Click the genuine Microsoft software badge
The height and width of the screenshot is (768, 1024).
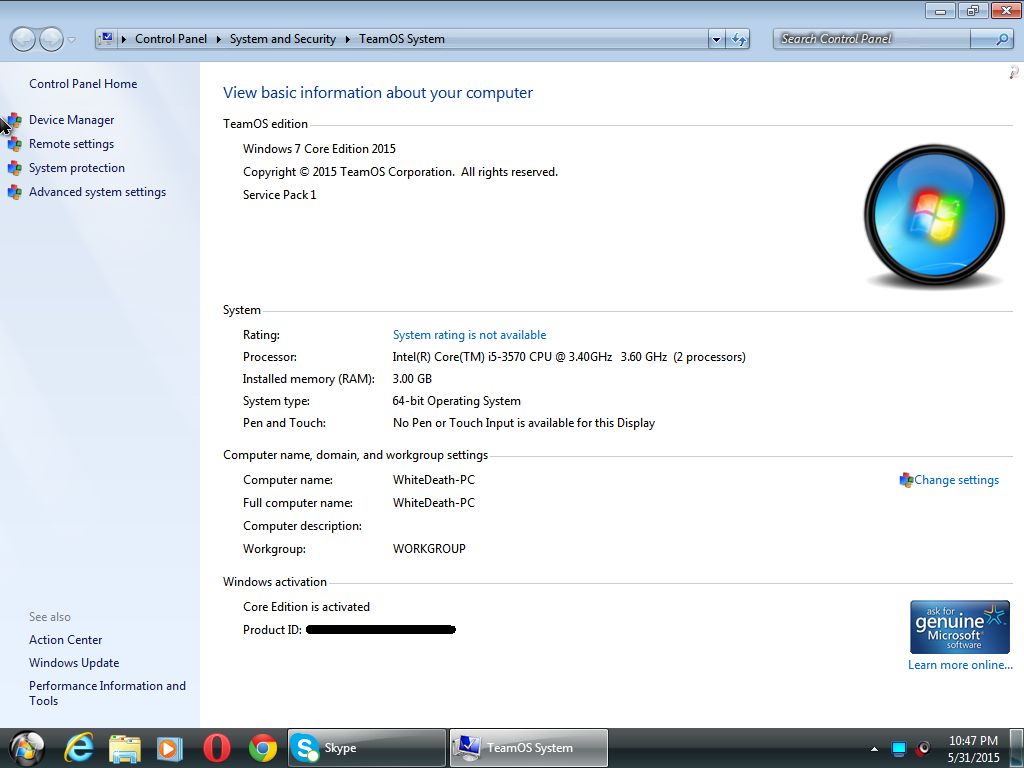click(959, 627)
